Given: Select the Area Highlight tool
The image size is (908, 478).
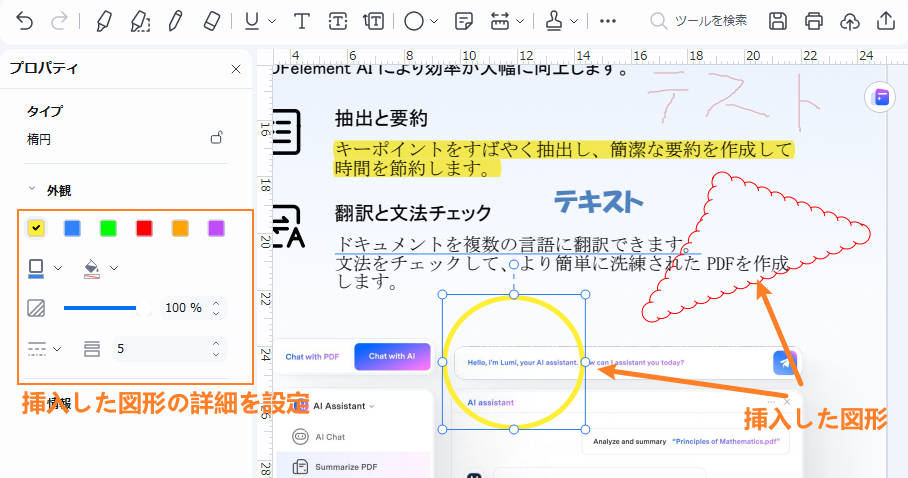Looking at the screenshot, I should coord(141,21).
